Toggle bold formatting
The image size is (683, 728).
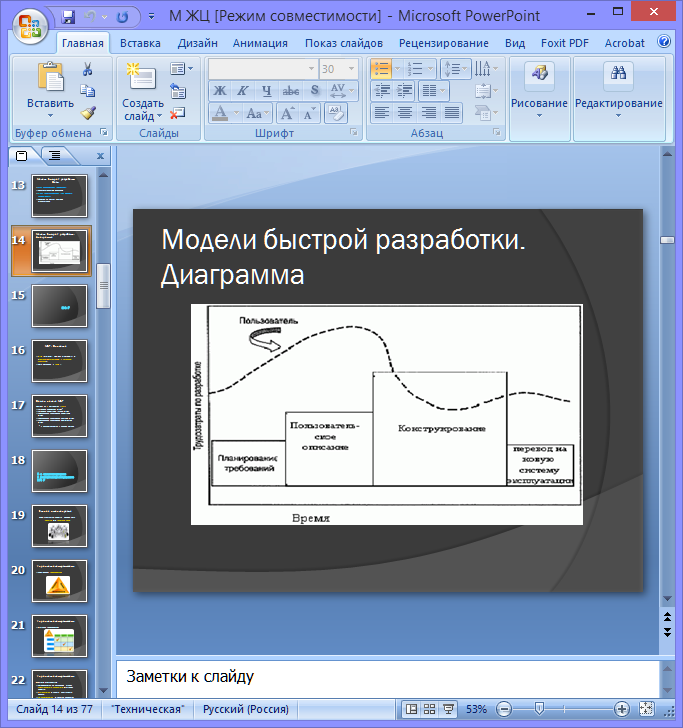point(221,91)
